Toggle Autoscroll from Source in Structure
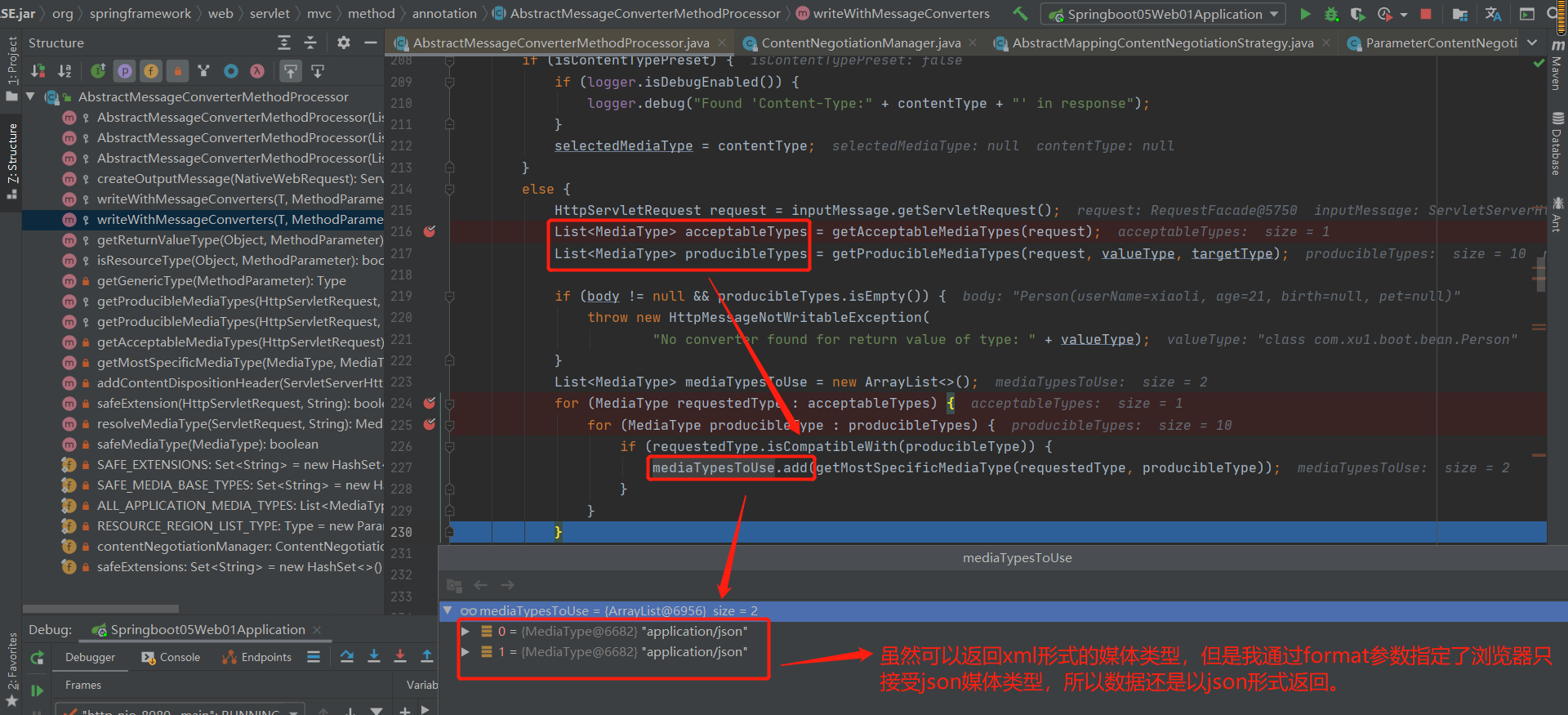This screenshot has height=715, width=1568. click(318, 71)
